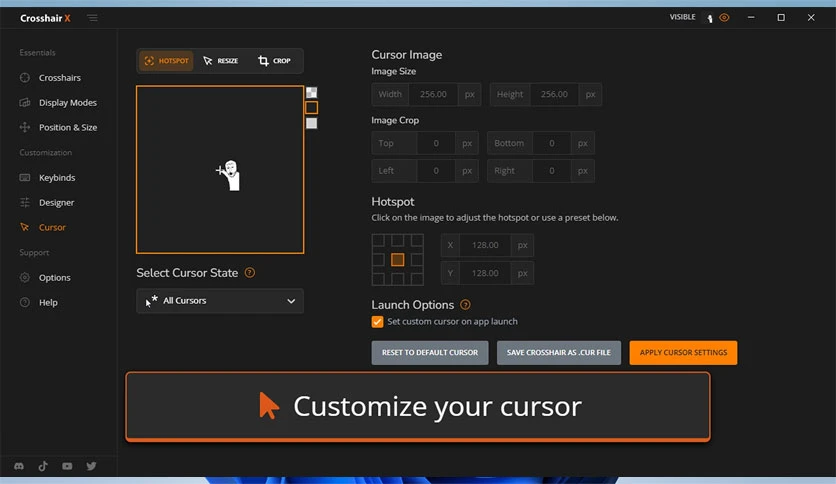836x484 pixels.
Task: Click Reset to Default Cursor
Action: 430,353
